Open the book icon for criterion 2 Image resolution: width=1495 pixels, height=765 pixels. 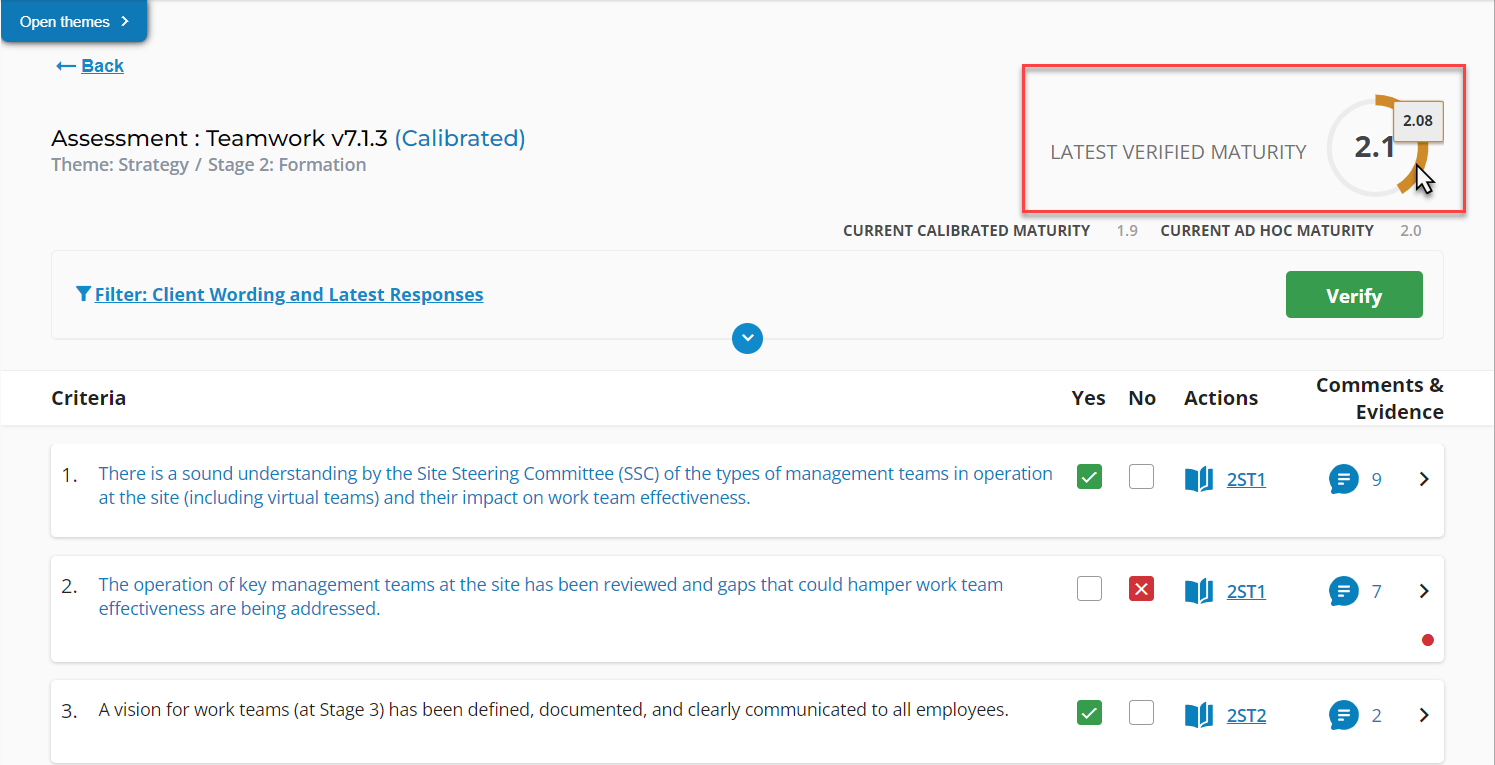1198,592
